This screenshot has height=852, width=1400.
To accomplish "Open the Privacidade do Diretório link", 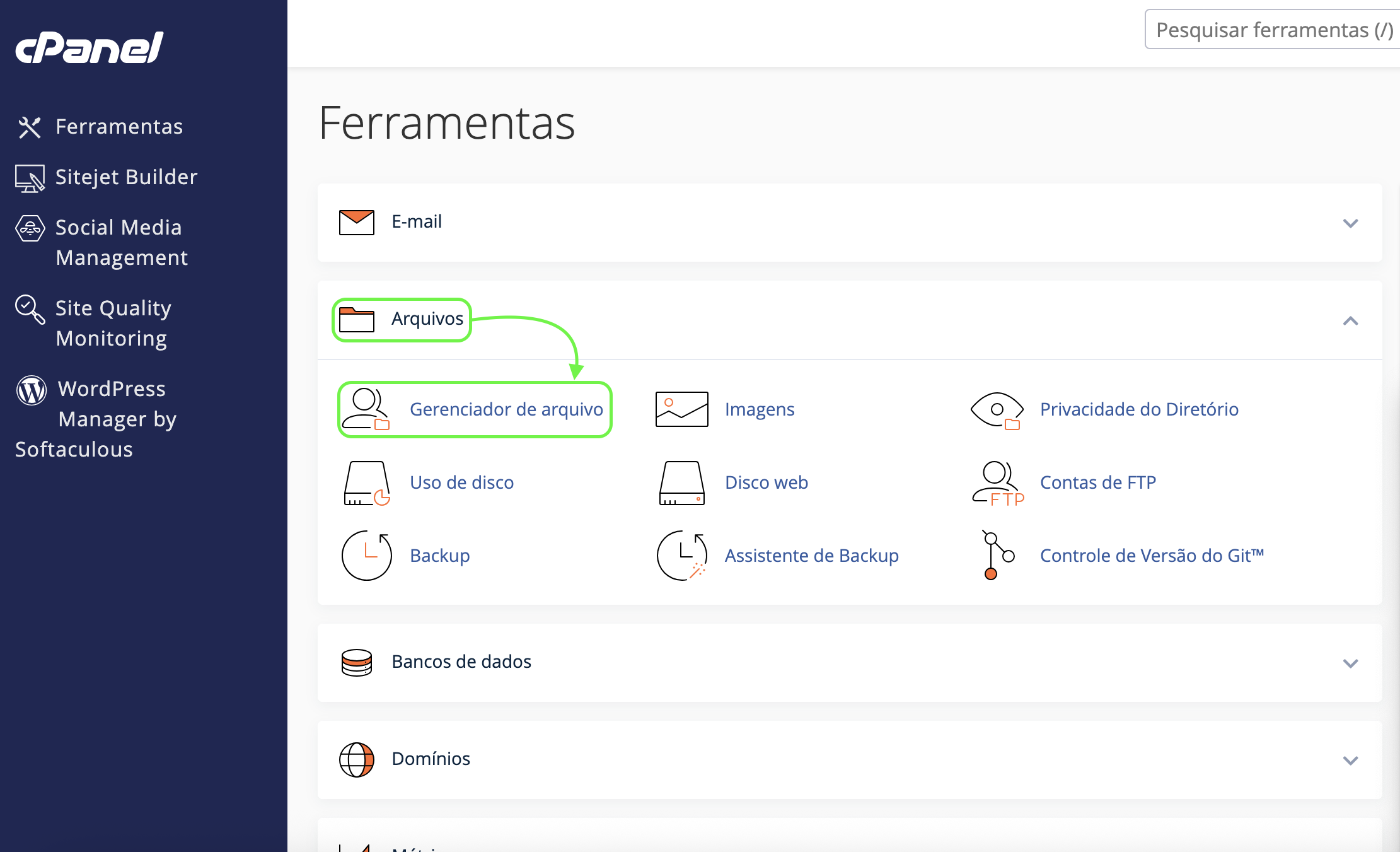I will pos(1139,409).
